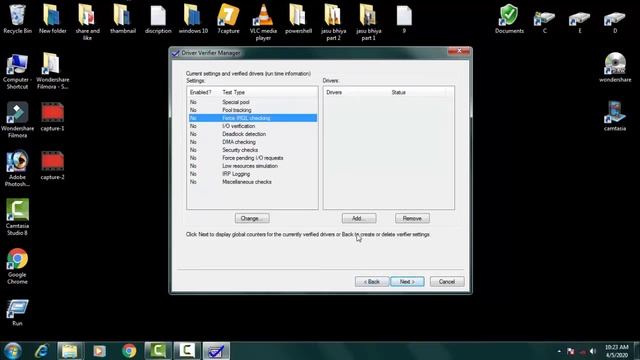Open the Windows Start menu
This screenshot has height=360, width=640.
(12, 351)
